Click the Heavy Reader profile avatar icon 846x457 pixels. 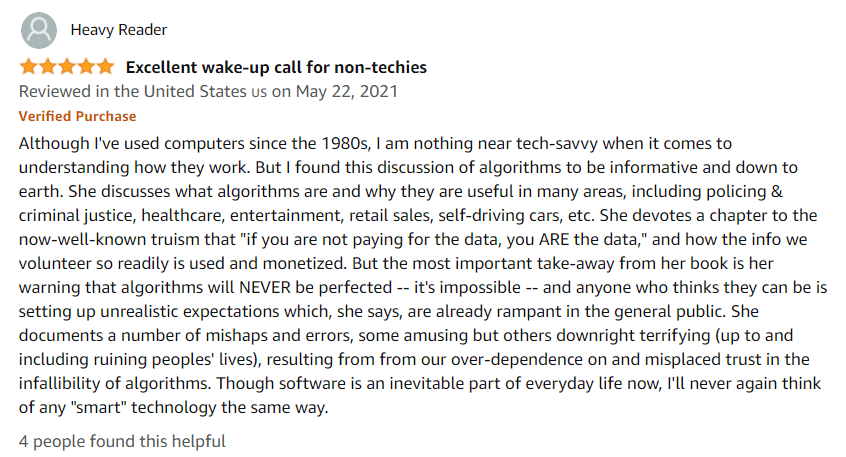pos(39,30)
